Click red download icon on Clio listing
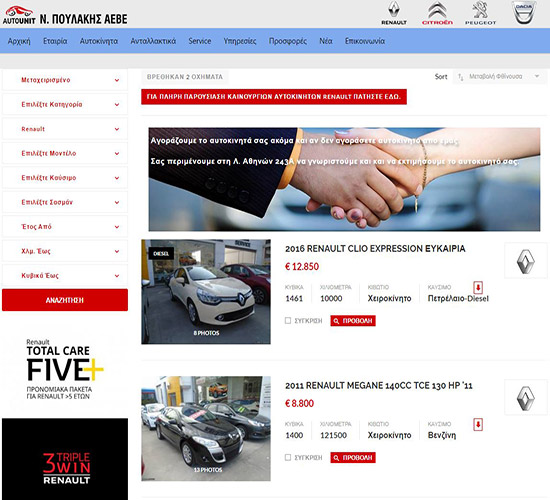 (x=478, y=287)
